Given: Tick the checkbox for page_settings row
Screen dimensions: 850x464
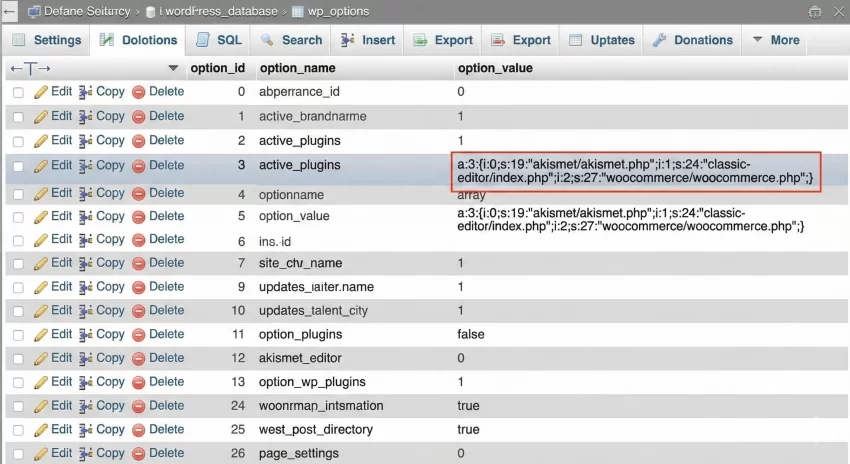Looking at the screenshot, I should 18,454.
